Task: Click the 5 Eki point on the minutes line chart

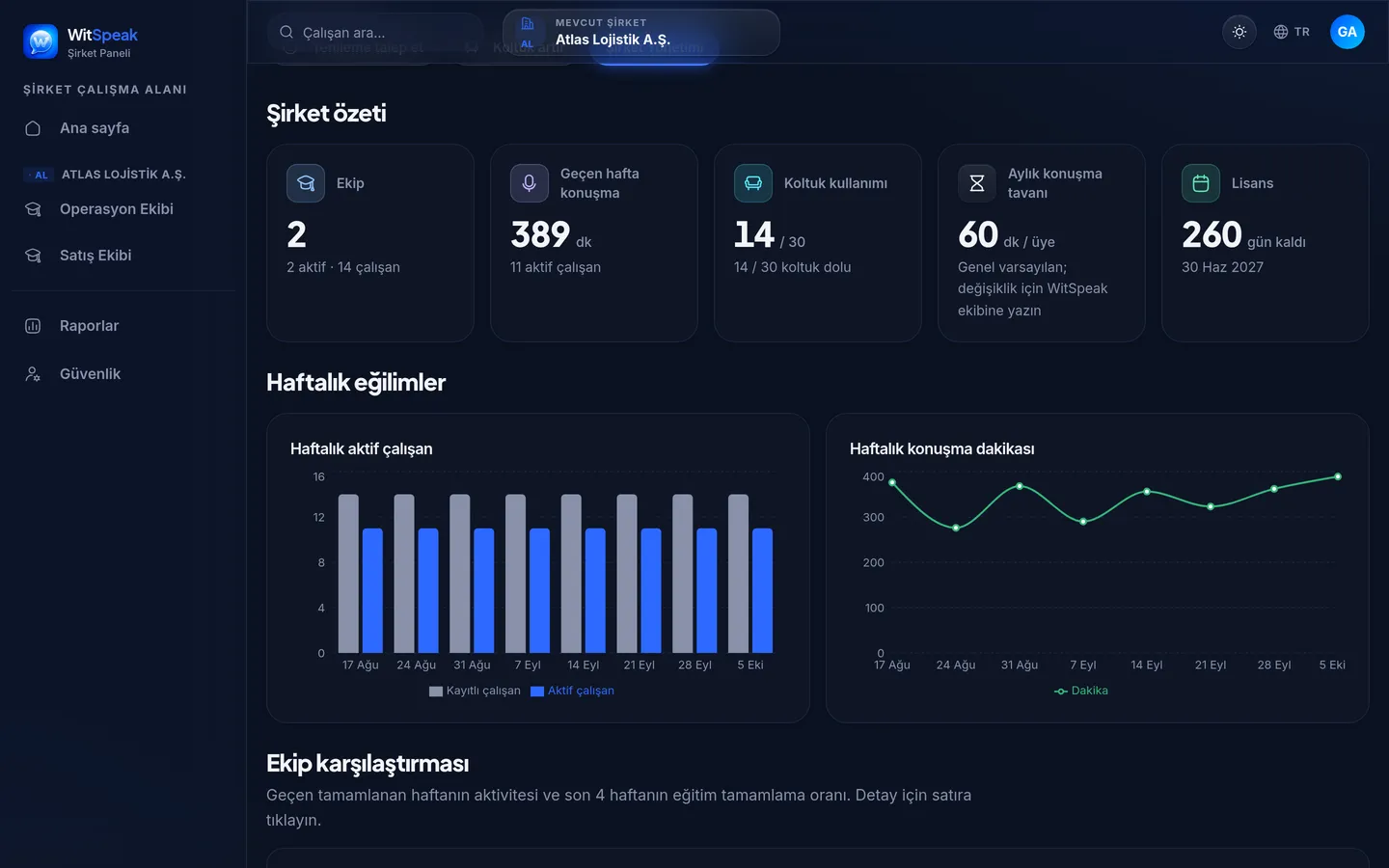Action: click(x=1338, y=476)
